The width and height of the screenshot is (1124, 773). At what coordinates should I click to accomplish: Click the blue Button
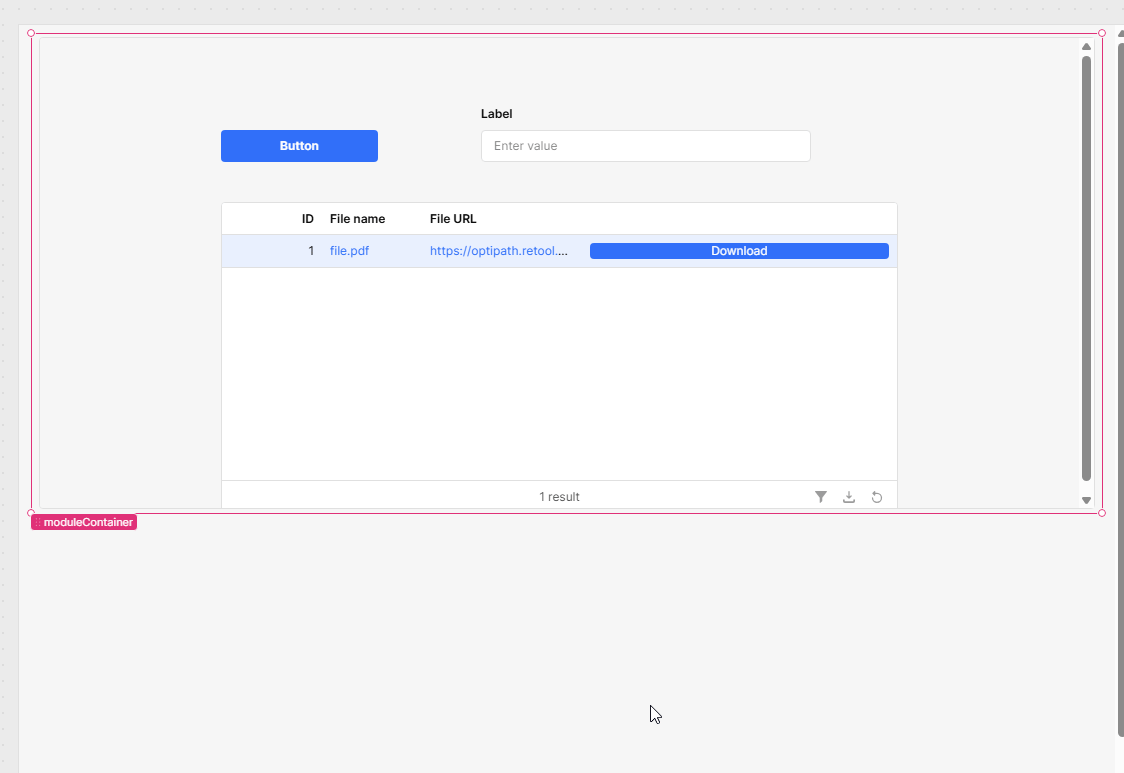click(299, 146)
